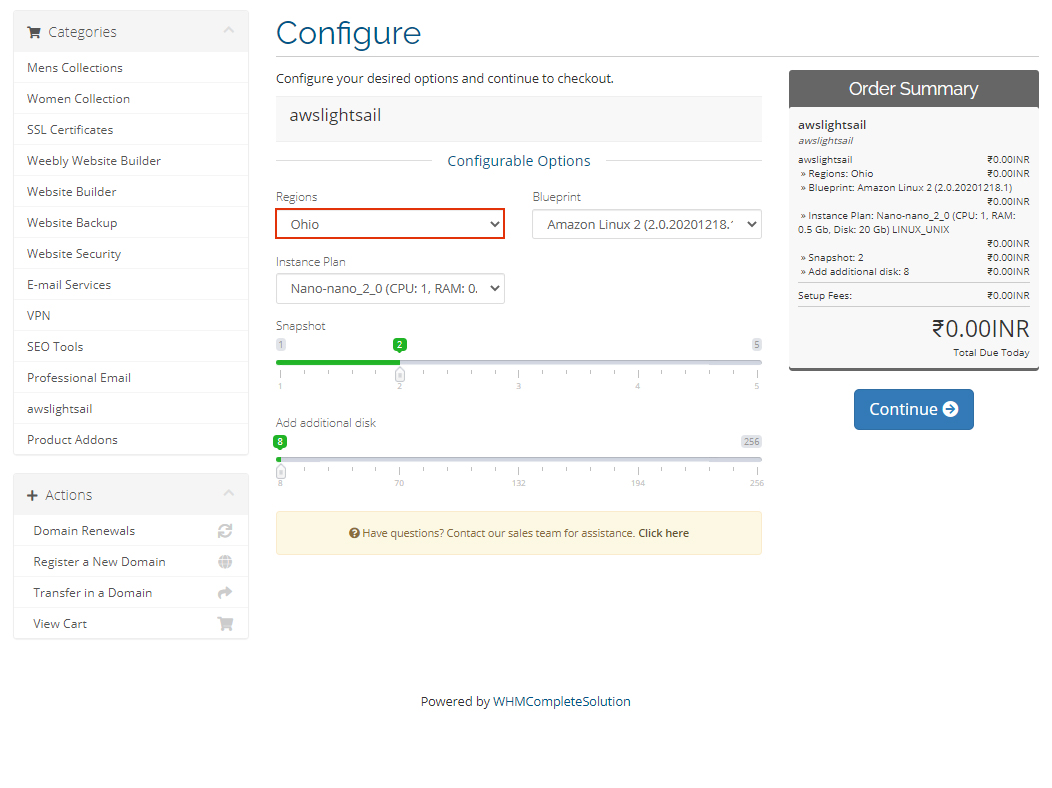The height and width of the screenshot is (788, 1052).
Task: Follow the 'Click here' sales contact link
Action: [663, 533]
